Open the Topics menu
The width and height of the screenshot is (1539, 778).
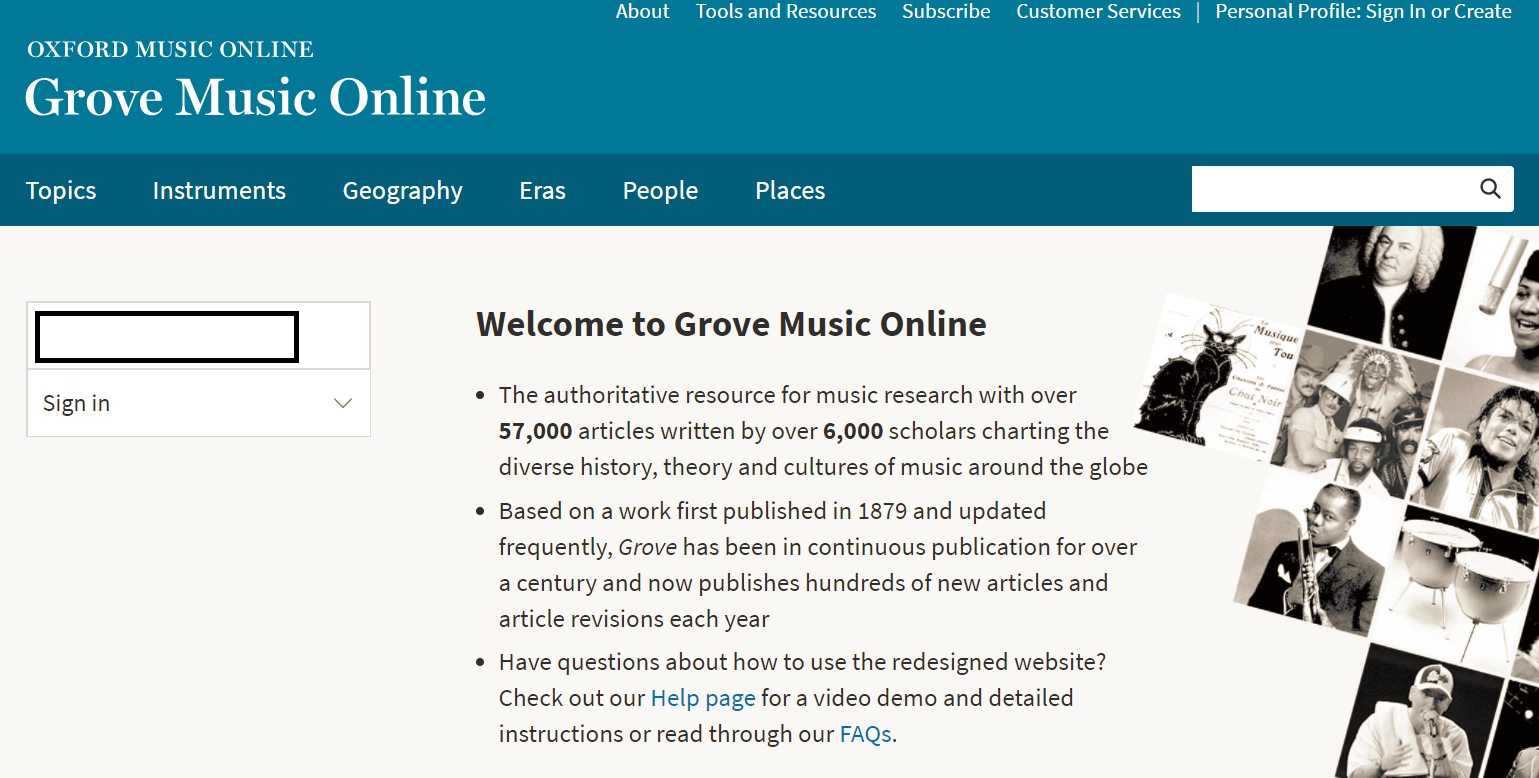[61, 190]
